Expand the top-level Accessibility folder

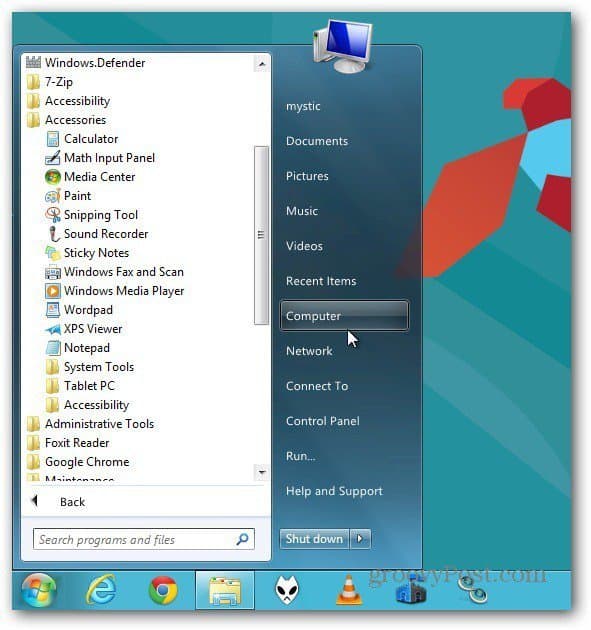click(x=68, y=101)
